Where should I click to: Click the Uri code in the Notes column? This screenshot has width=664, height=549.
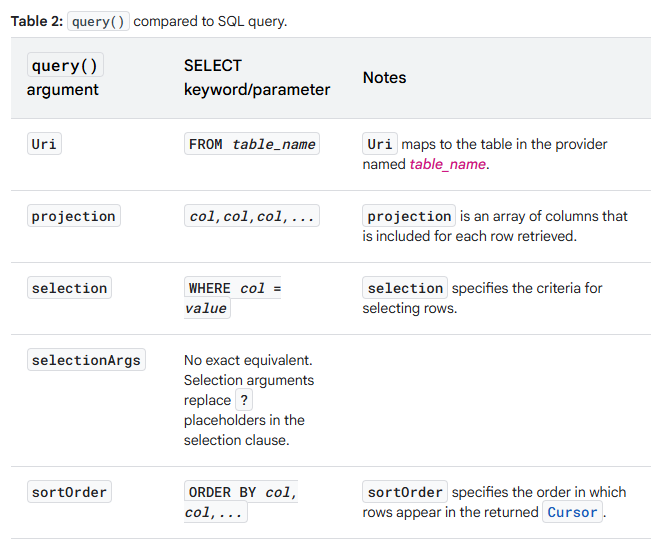[380, 144]
